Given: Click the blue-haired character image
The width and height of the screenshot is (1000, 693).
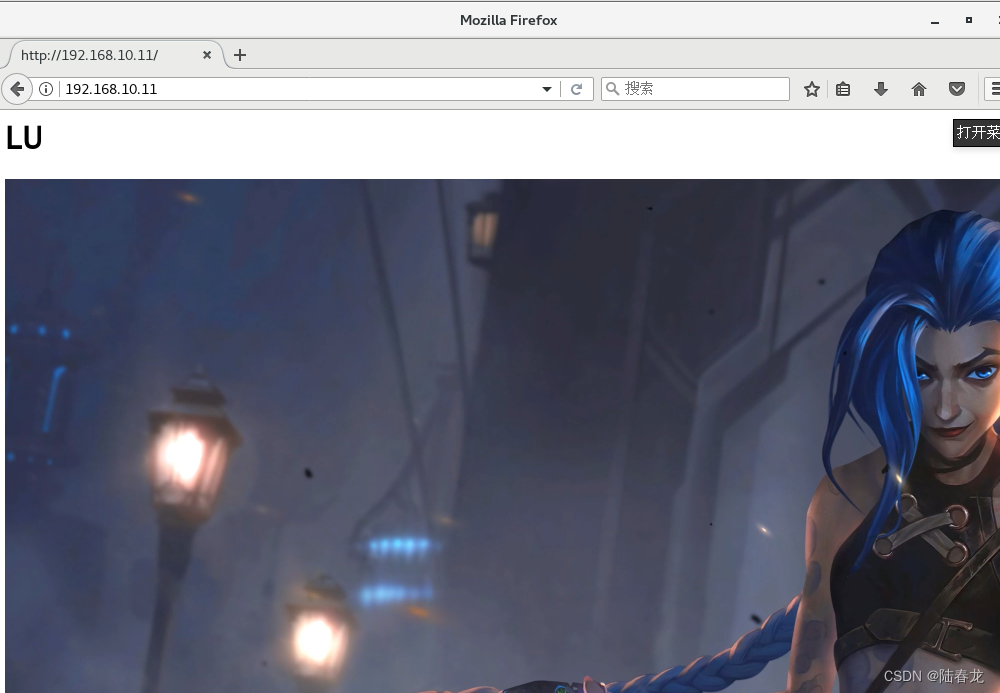Looking at the screenshot, I should pos(503,436).
